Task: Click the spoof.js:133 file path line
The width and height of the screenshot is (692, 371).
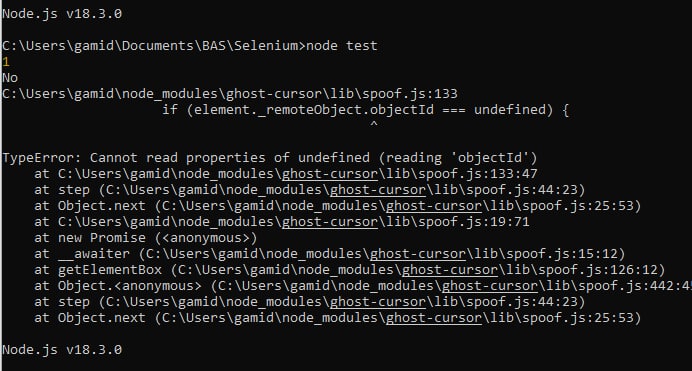Action: [230, 94]
